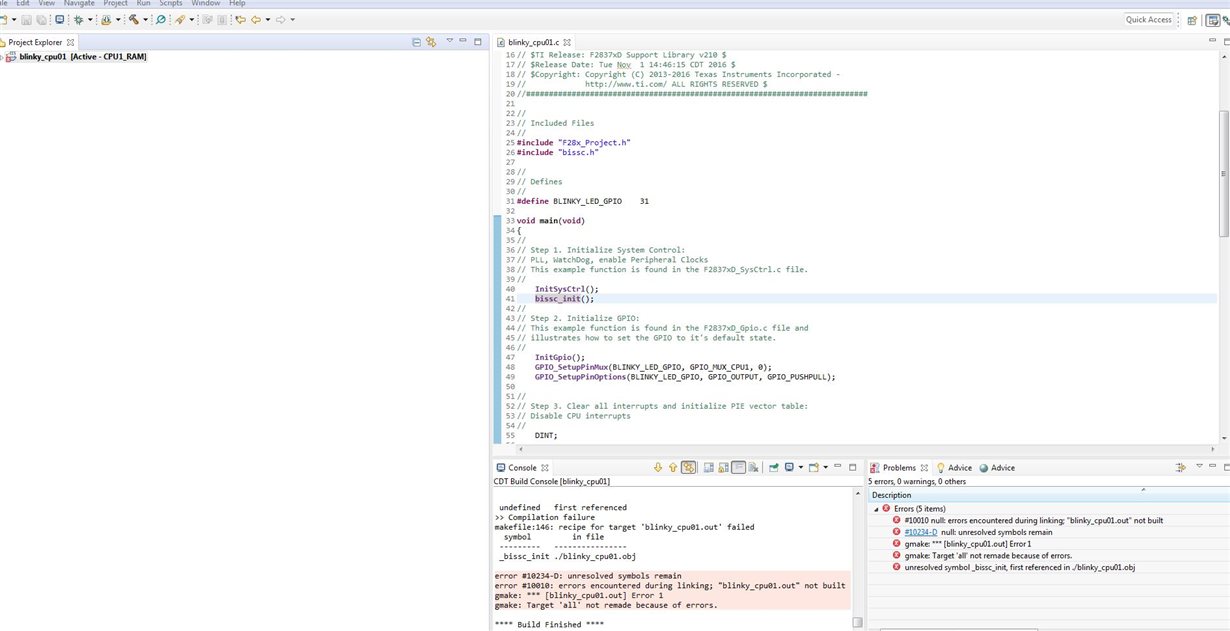Open the Project Explorer View Menu triangle
This screenshot has height=631, width=1230.
pos(450,42)
